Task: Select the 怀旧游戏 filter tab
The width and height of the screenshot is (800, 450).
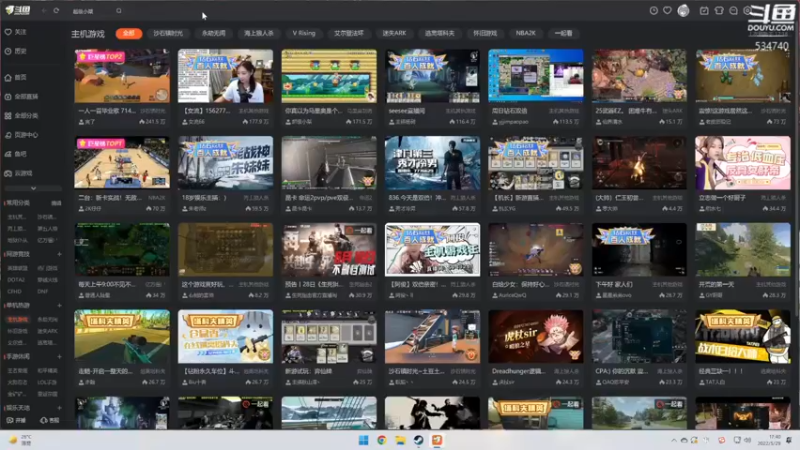Action: (x=485, y=33)
